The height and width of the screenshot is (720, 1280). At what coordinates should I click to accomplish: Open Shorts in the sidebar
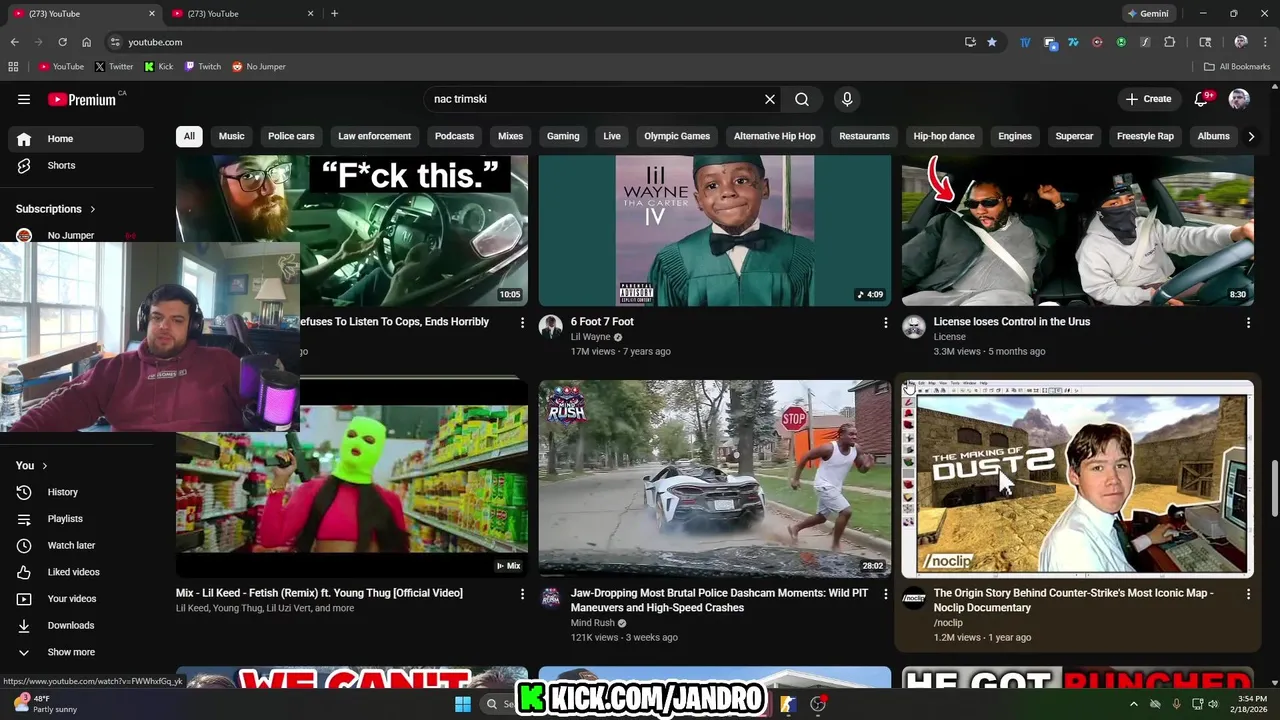[78, 165]
